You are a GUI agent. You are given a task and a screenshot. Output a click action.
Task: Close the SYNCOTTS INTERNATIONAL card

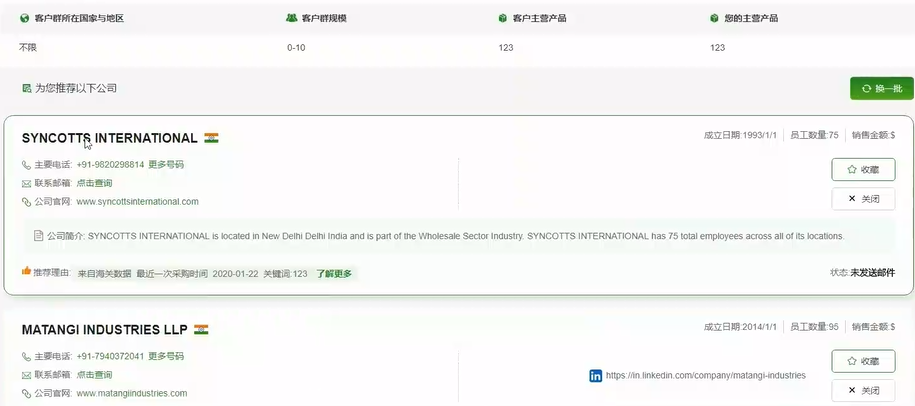pyautogui.click(x=863, y=199)
